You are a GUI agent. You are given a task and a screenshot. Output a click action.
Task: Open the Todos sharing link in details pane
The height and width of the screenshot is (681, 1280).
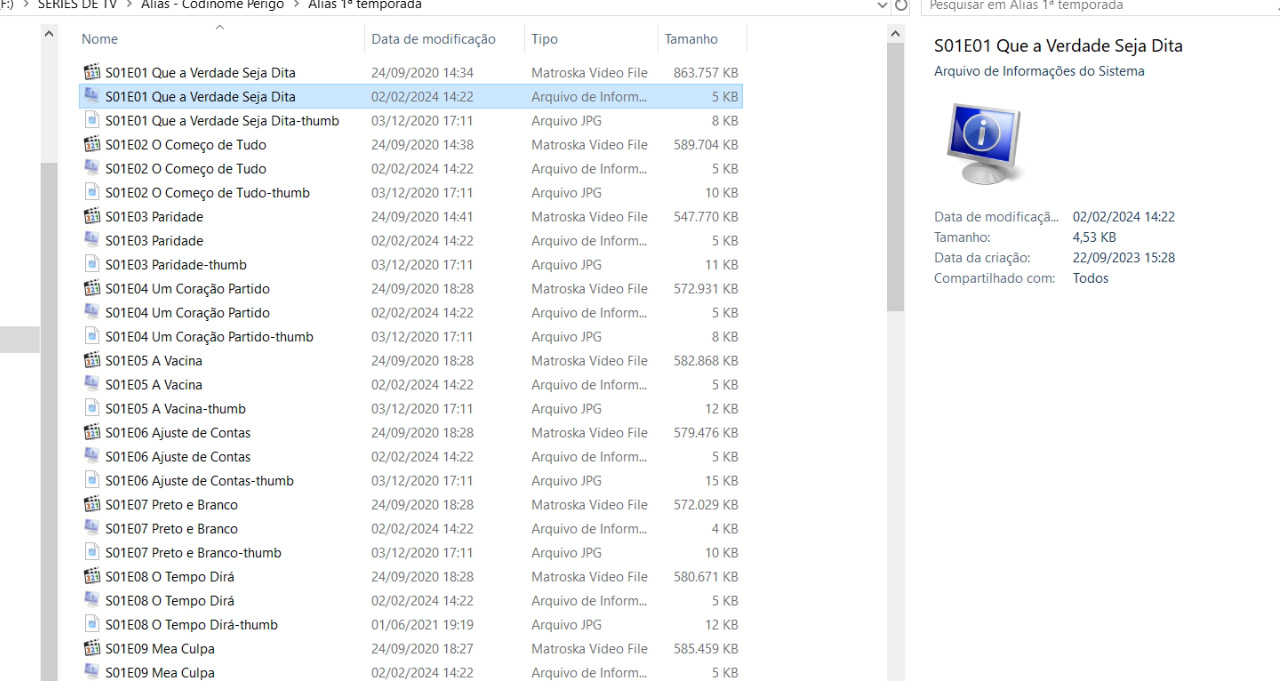tap(1090, 278)
